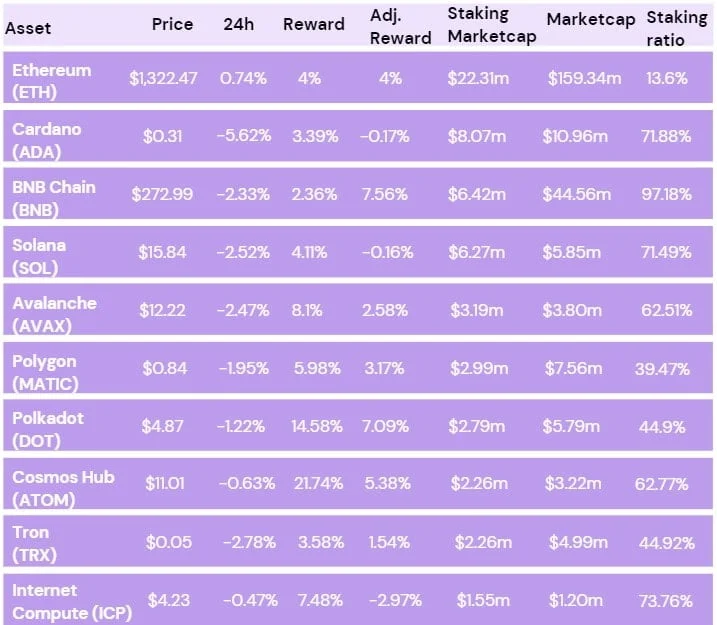Select Ethereum's $1,322.47 price cell

[x=165, y=79]
